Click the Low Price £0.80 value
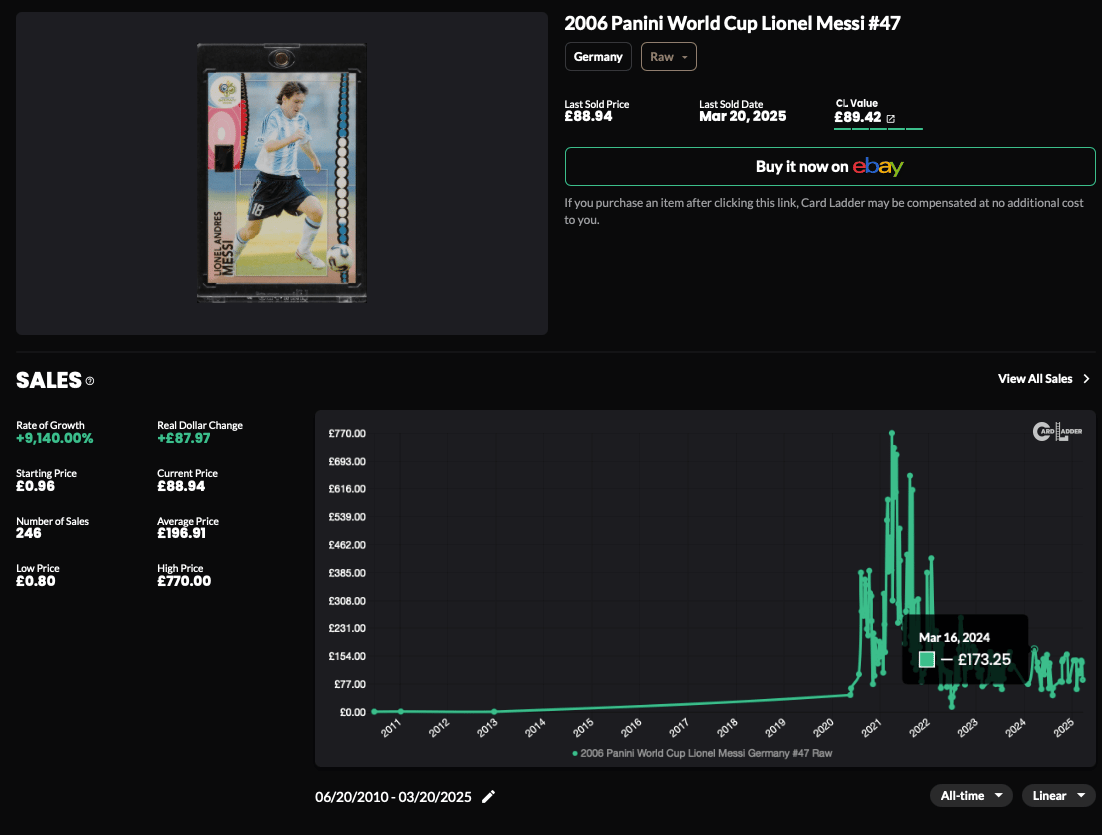 coord(35,581)
